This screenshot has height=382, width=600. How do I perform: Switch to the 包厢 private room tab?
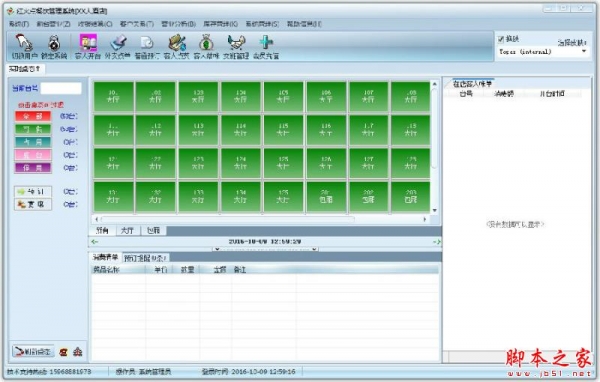(153, 230)
